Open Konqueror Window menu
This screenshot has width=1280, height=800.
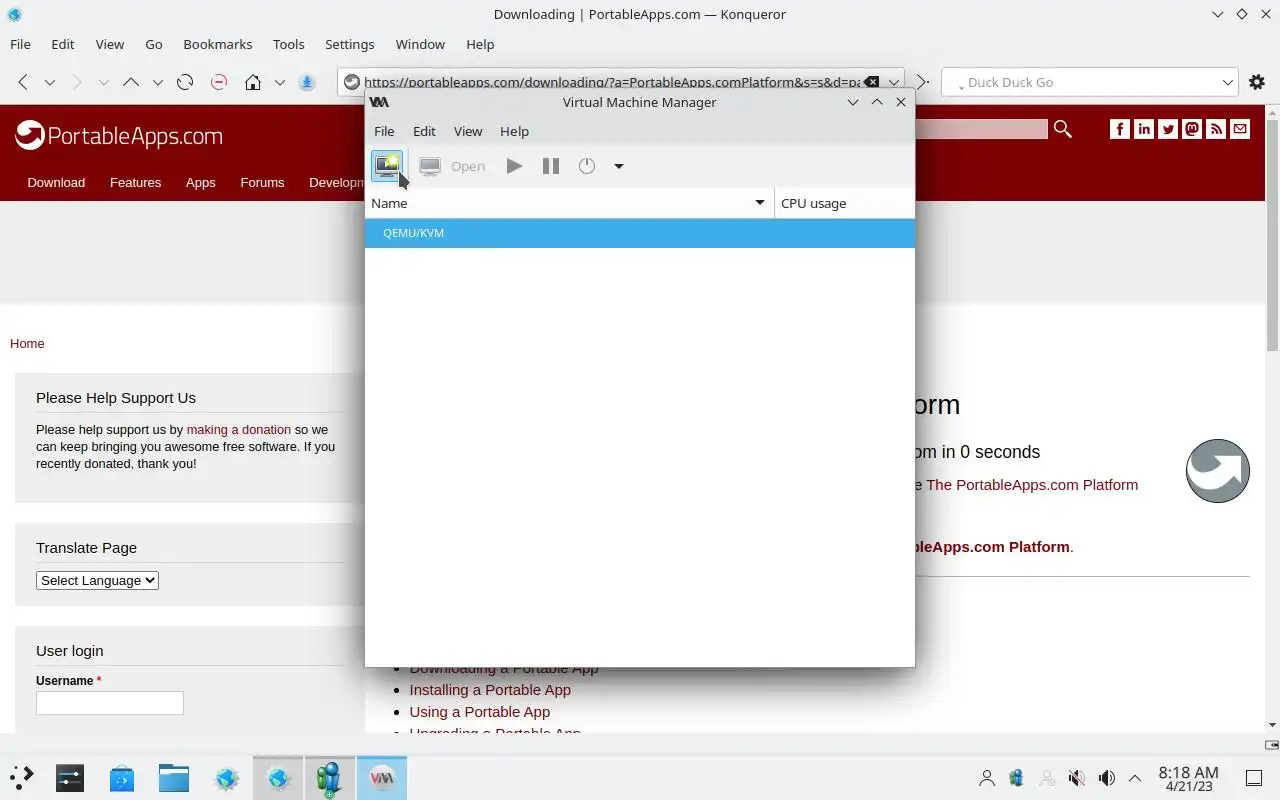click(x=420, y=44)
